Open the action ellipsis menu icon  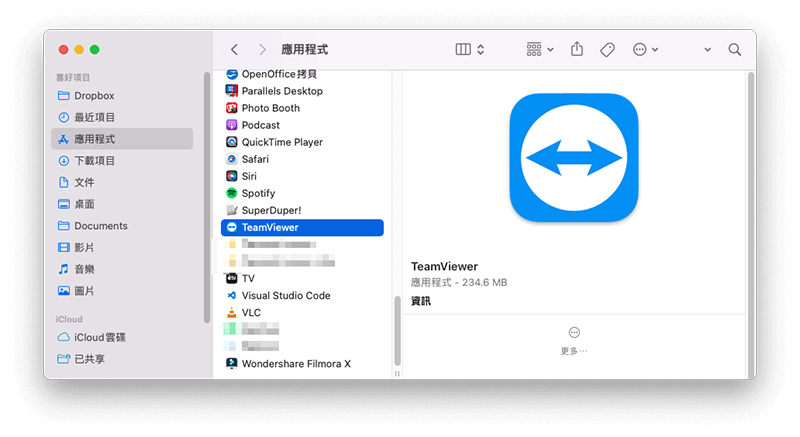[639, 49]
